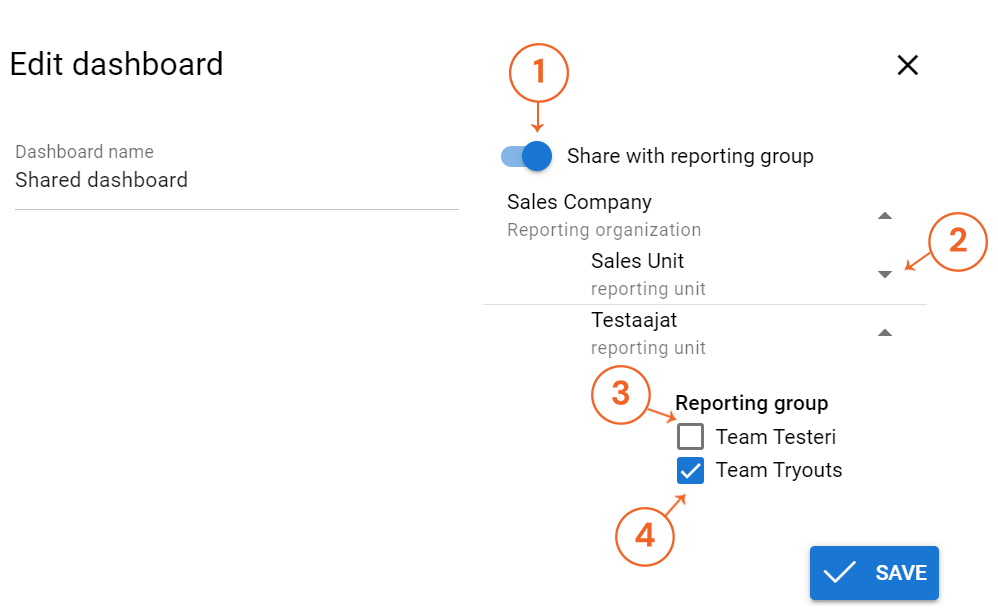Click the collapse triangle next to Sales Company
Image resolution: width=998 pixels, height=616 pixels.
(x=884, y=215)
